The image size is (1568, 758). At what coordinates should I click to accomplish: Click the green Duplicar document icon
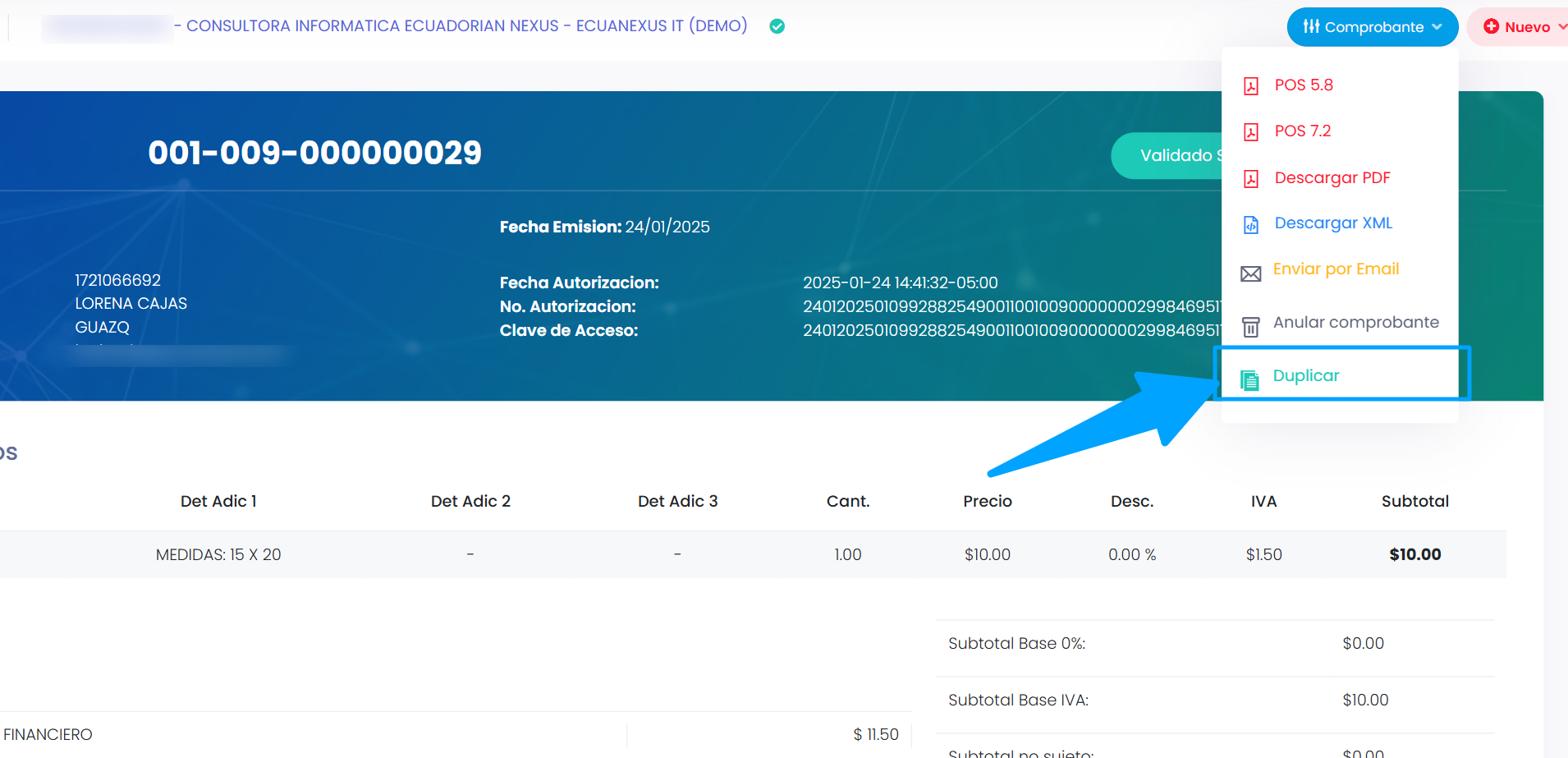(1249, 380)
